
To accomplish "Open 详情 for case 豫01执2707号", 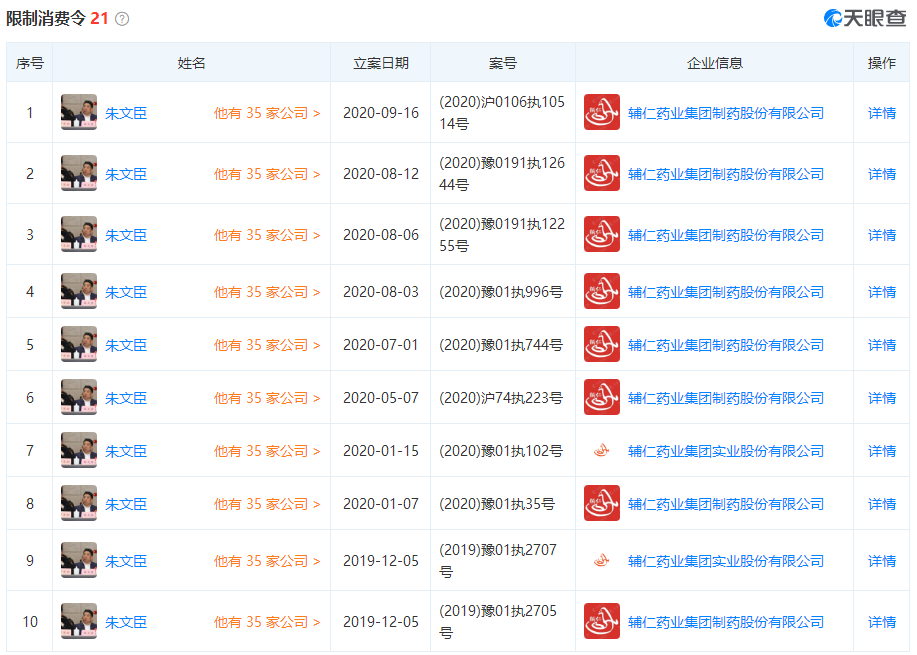I will coord(882,561).
